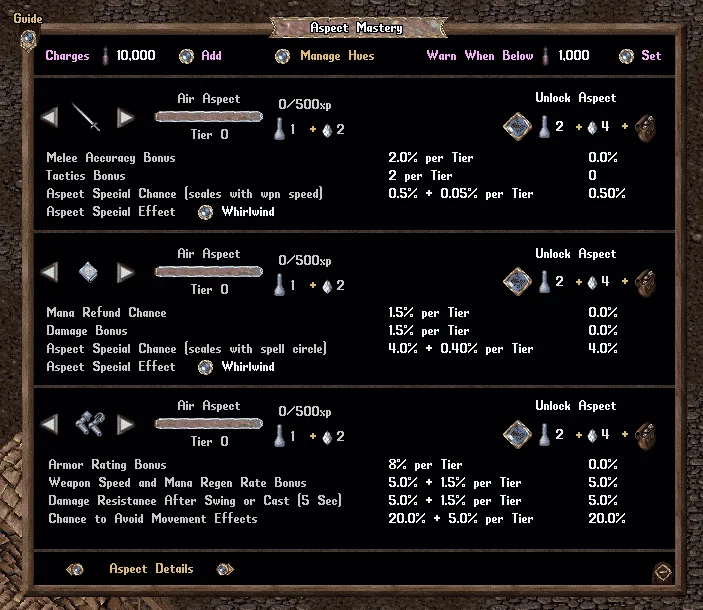The image size is (703, 610).
Task: Click the spell aspect unlock bag icon
Action: 645,283
